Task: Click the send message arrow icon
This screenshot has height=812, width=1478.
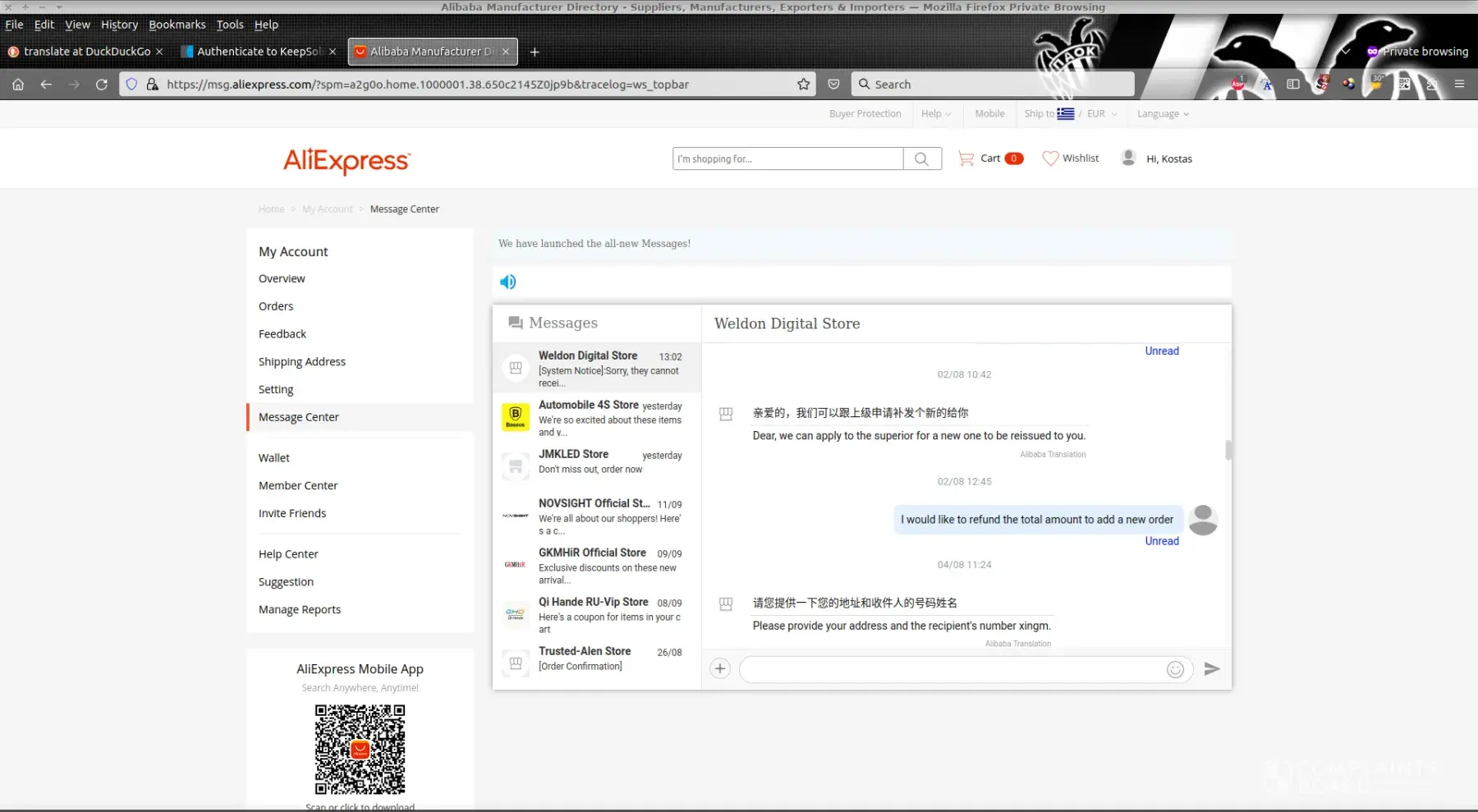Action: [1211, 669]
